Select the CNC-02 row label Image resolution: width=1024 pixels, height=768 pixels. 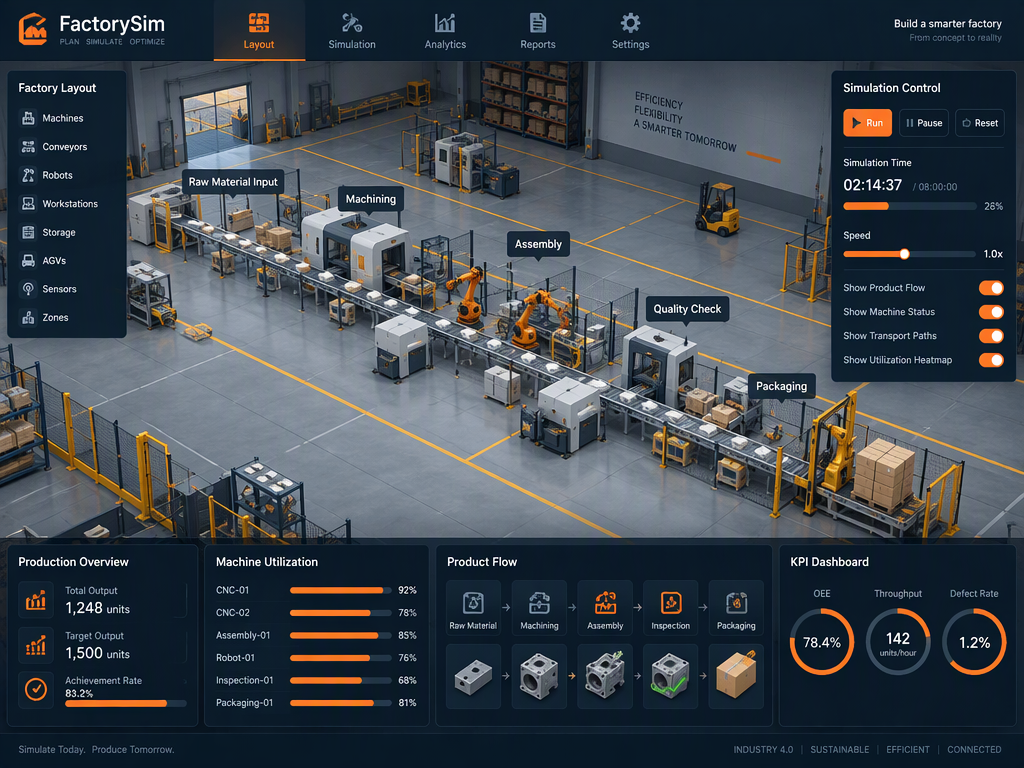233,613
